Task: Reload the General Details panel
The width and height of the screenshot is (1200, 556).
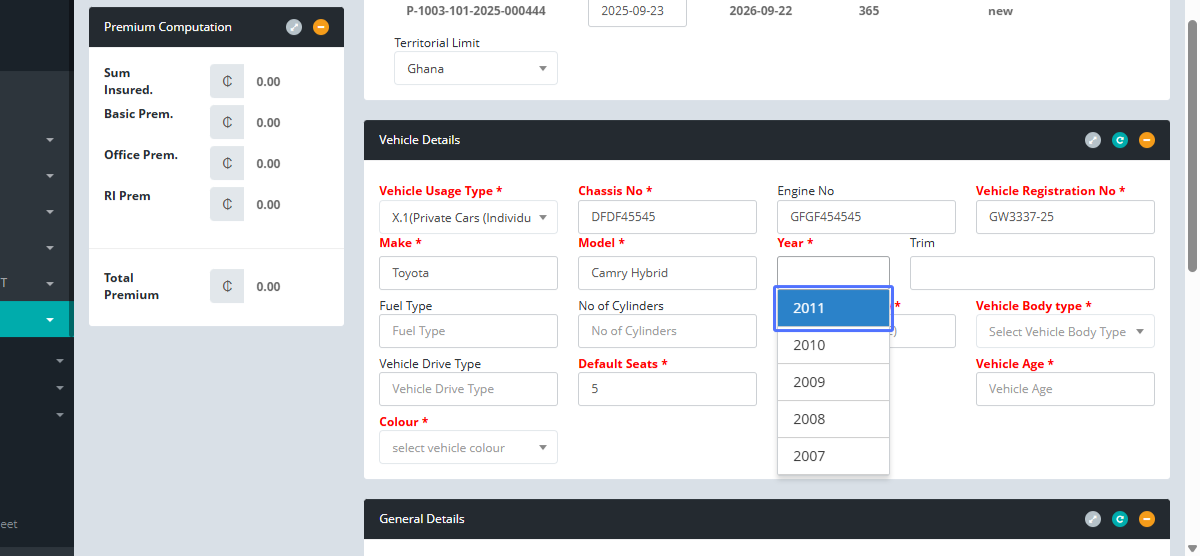Action: (1120, 519)
